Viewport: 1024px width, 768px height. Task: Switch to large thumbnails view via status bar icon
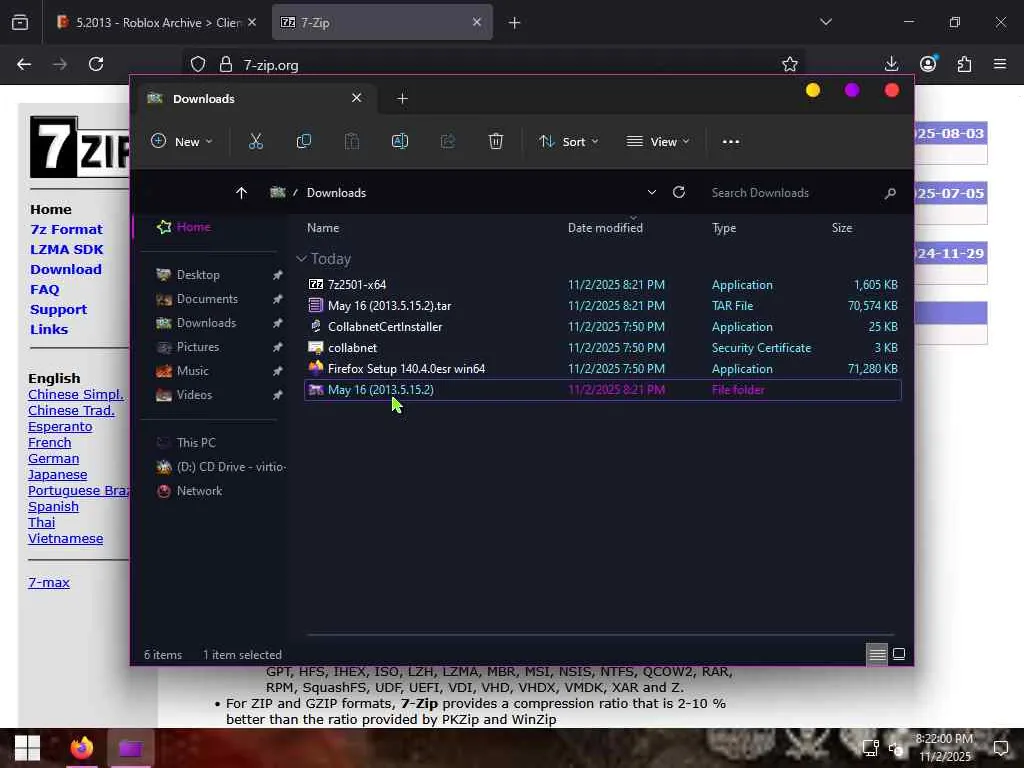[899, 654]
